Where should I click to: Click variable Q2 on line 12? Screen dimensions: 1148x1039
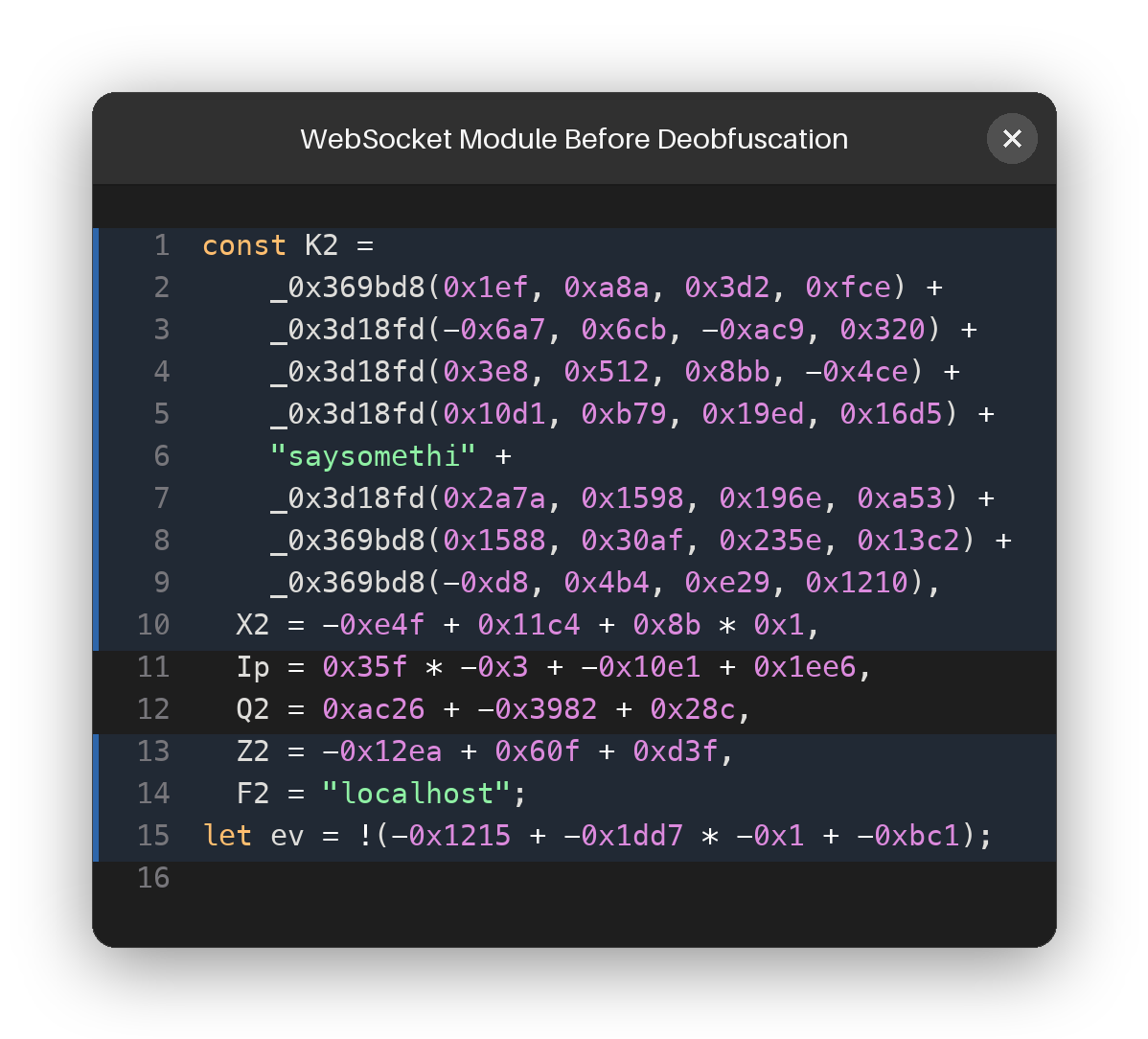pyautogui.click(x=253, y=708)
